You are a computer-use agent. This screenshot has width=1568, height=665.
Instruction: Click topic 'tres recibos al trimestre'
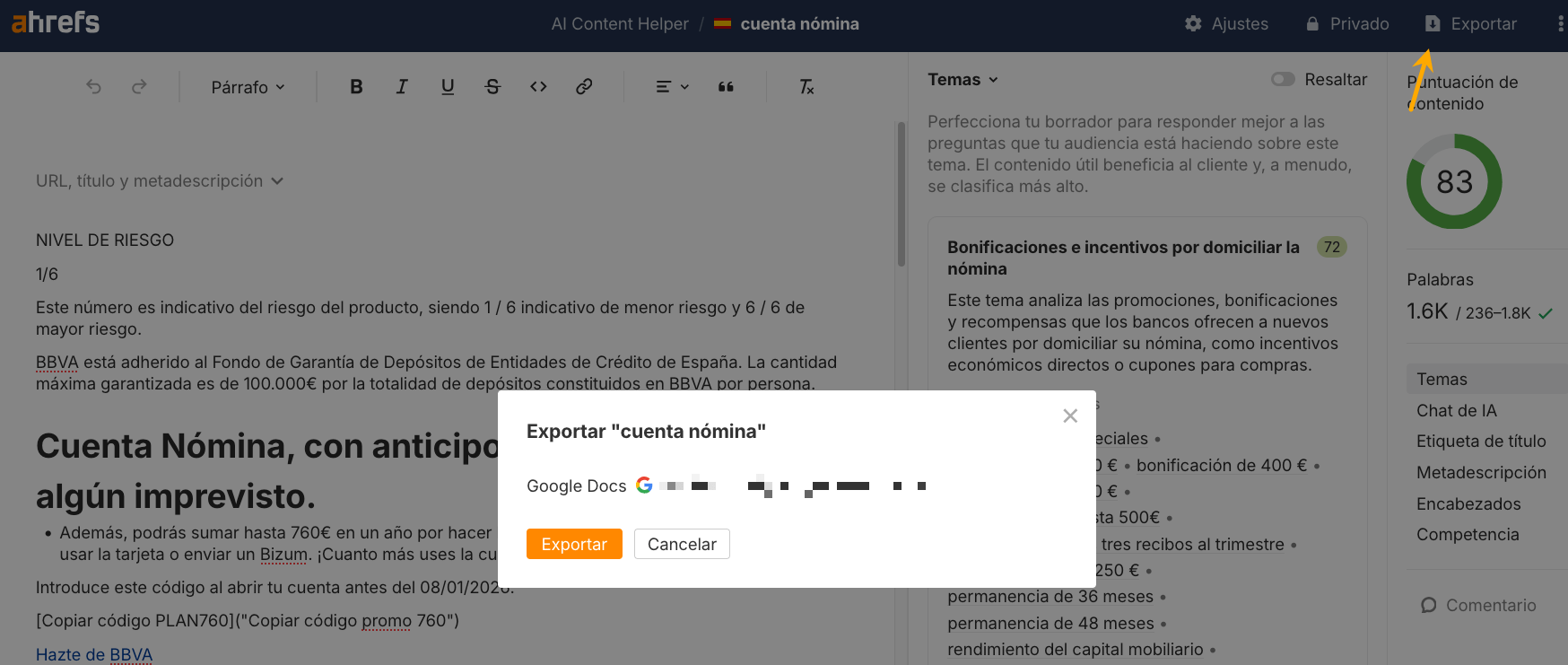[x=1192, y=544]
